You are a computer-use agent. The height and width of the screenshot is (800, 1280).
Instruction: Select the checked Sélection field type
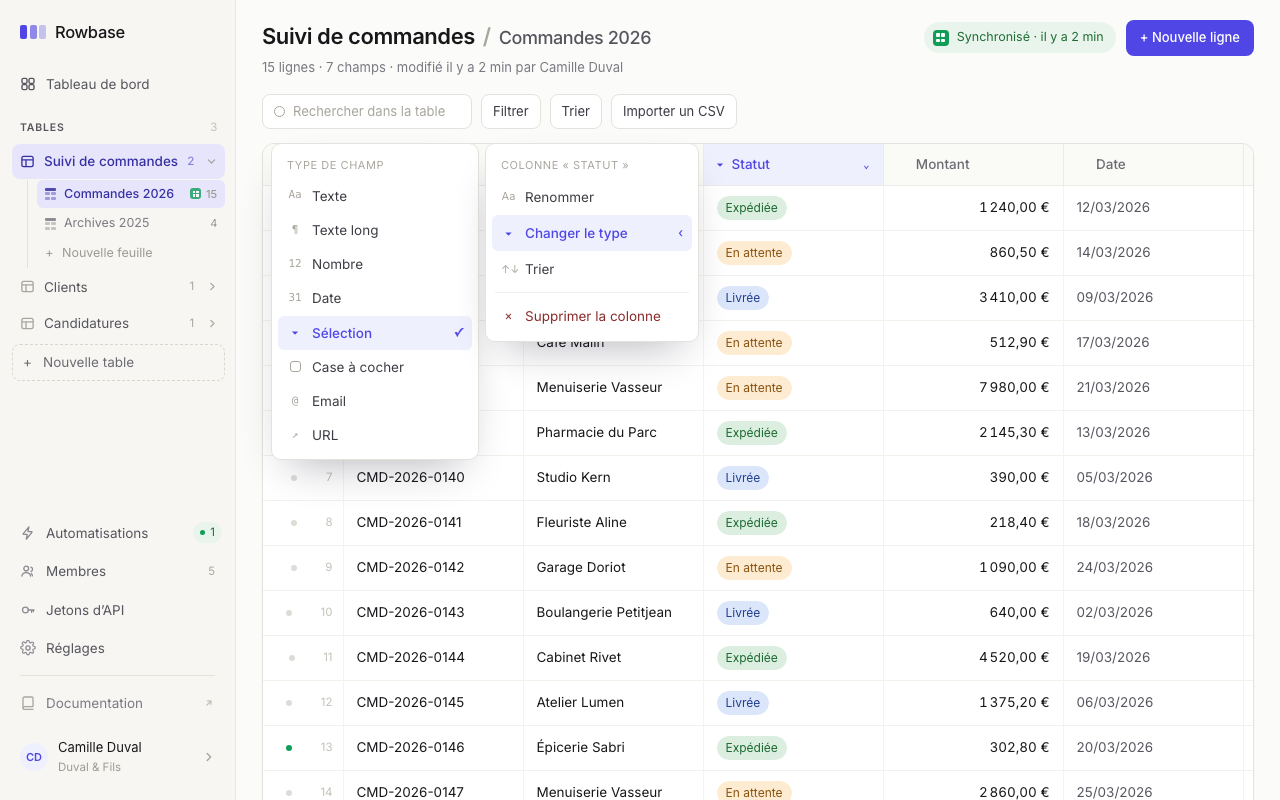[375, 333]
